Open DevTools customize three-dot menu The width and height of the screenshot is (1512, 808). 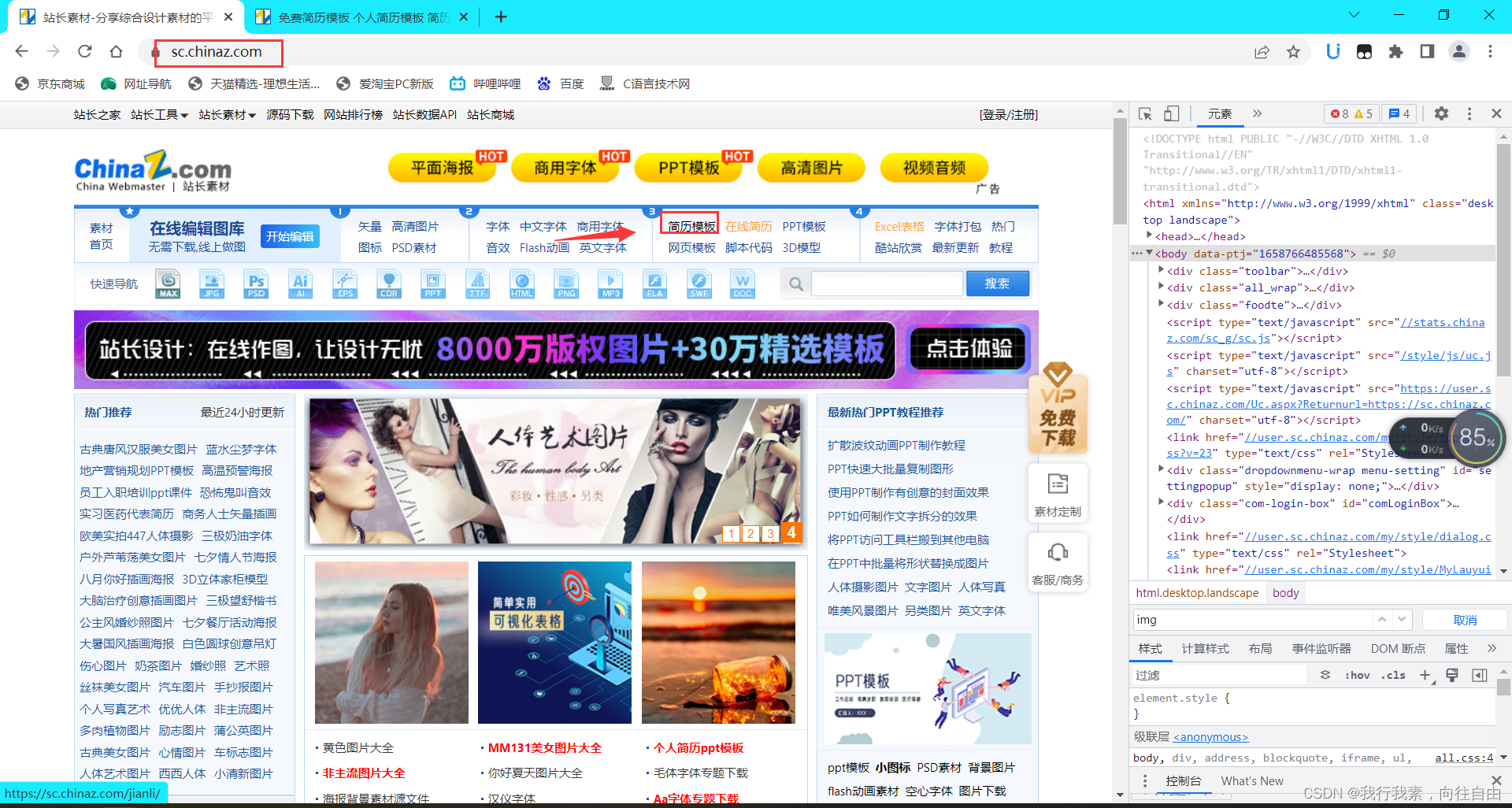1469,114
